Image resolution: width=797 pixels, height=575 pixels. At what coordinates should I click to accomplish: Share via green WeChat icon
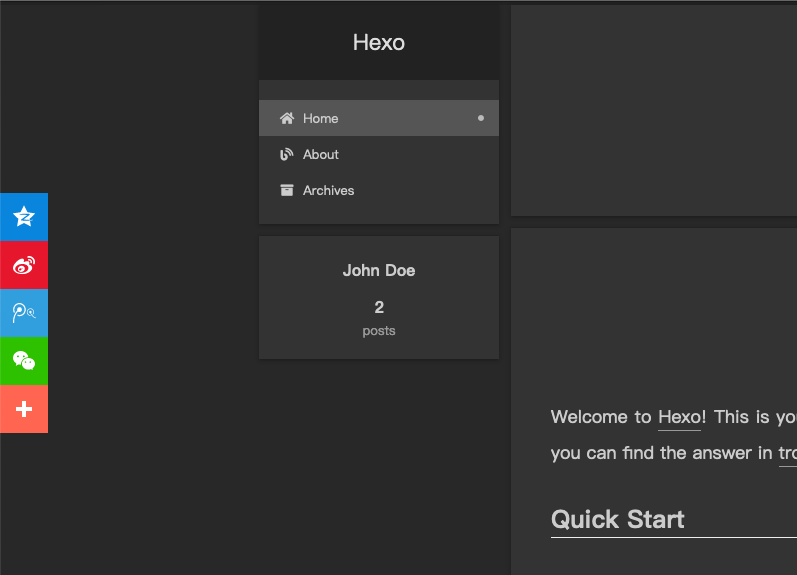24,361
